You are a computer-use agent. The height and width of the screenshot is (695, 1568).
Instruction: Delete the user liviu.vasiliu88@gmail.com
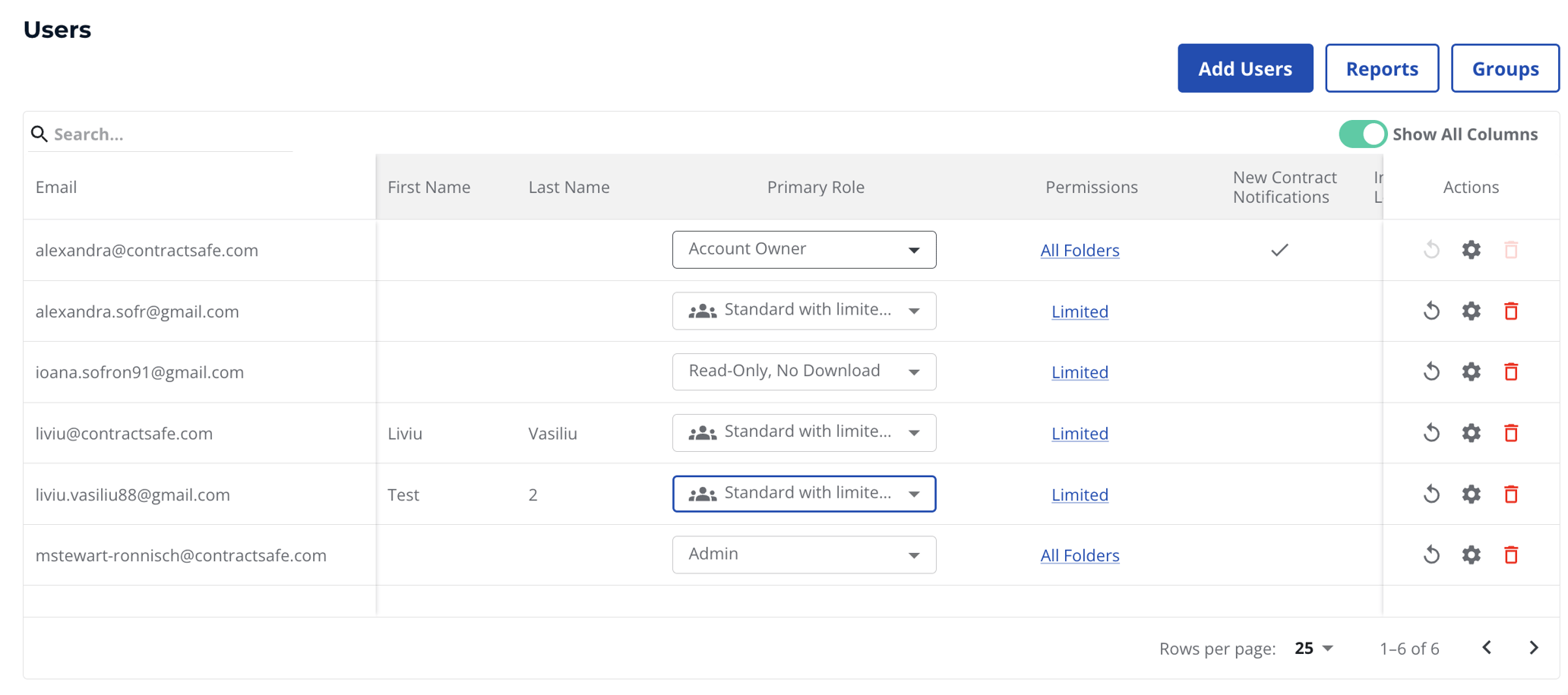pos(1511,494)
